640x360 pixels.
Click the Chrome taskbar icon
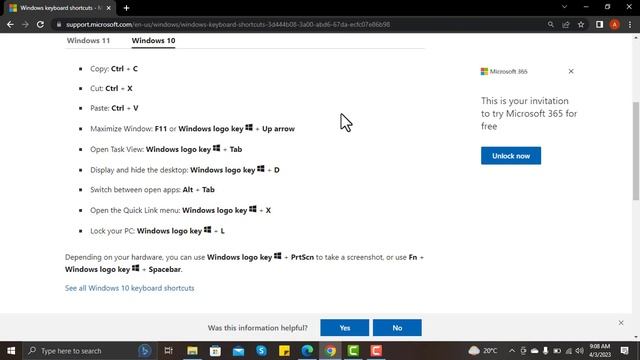pyautogui.click(x=330, y=351)
